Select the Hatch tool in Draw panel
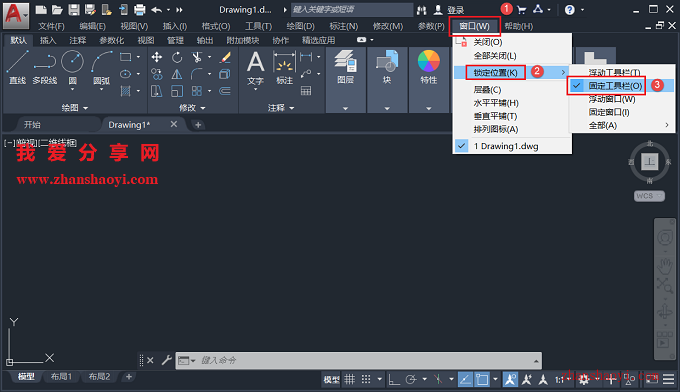The width and height of the screenshot is (680, 392). click(126, 91)
